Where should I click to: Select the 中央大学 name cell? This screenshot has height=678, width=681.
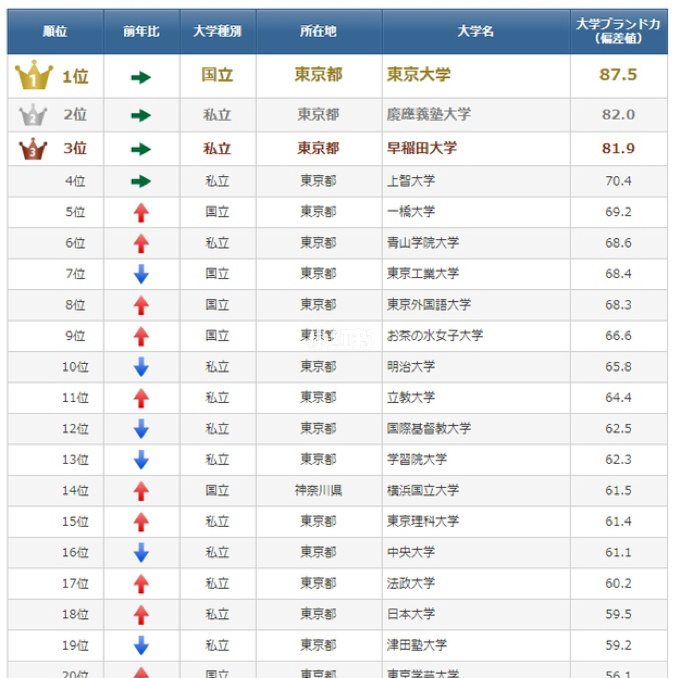click(476, 552)
